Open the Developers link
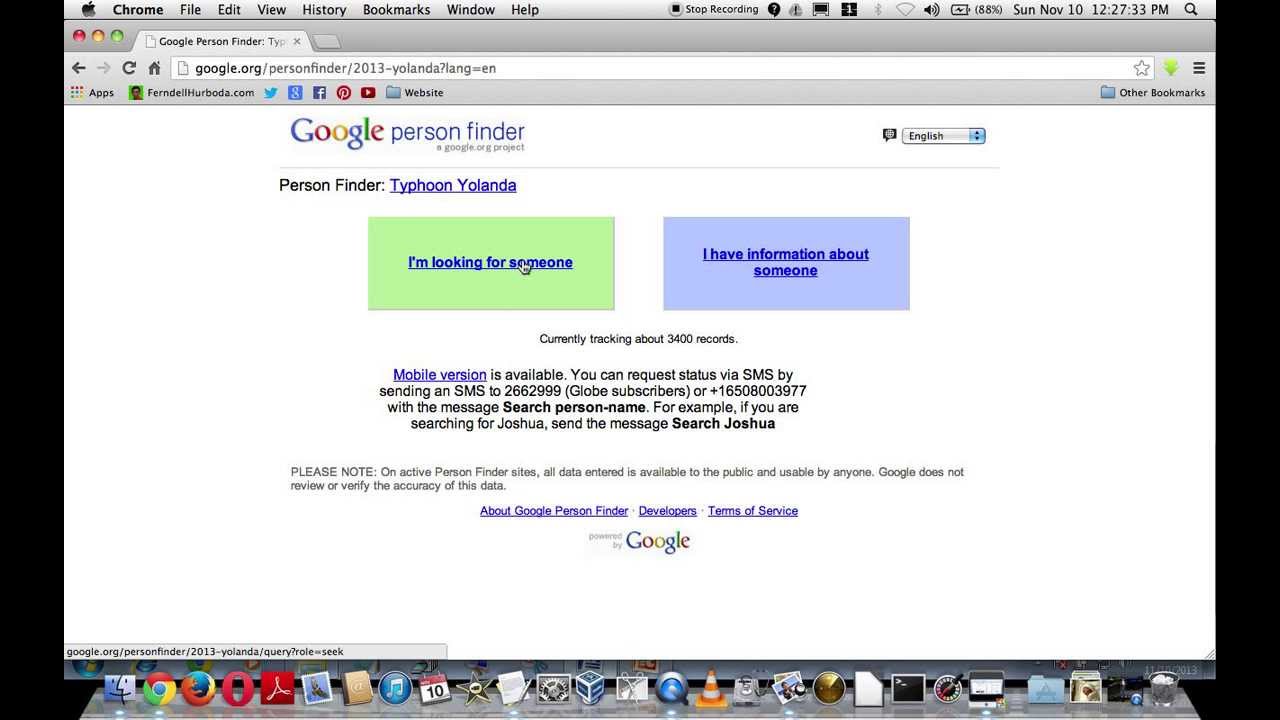The width and height of the screenshot is (1280, 720). click(667, 511)
